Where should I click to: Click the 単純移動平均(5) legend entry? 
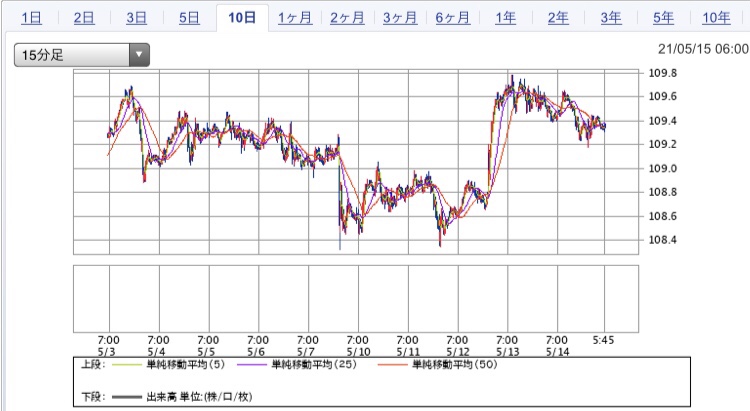pyautogui.click(x=186, y=365)
